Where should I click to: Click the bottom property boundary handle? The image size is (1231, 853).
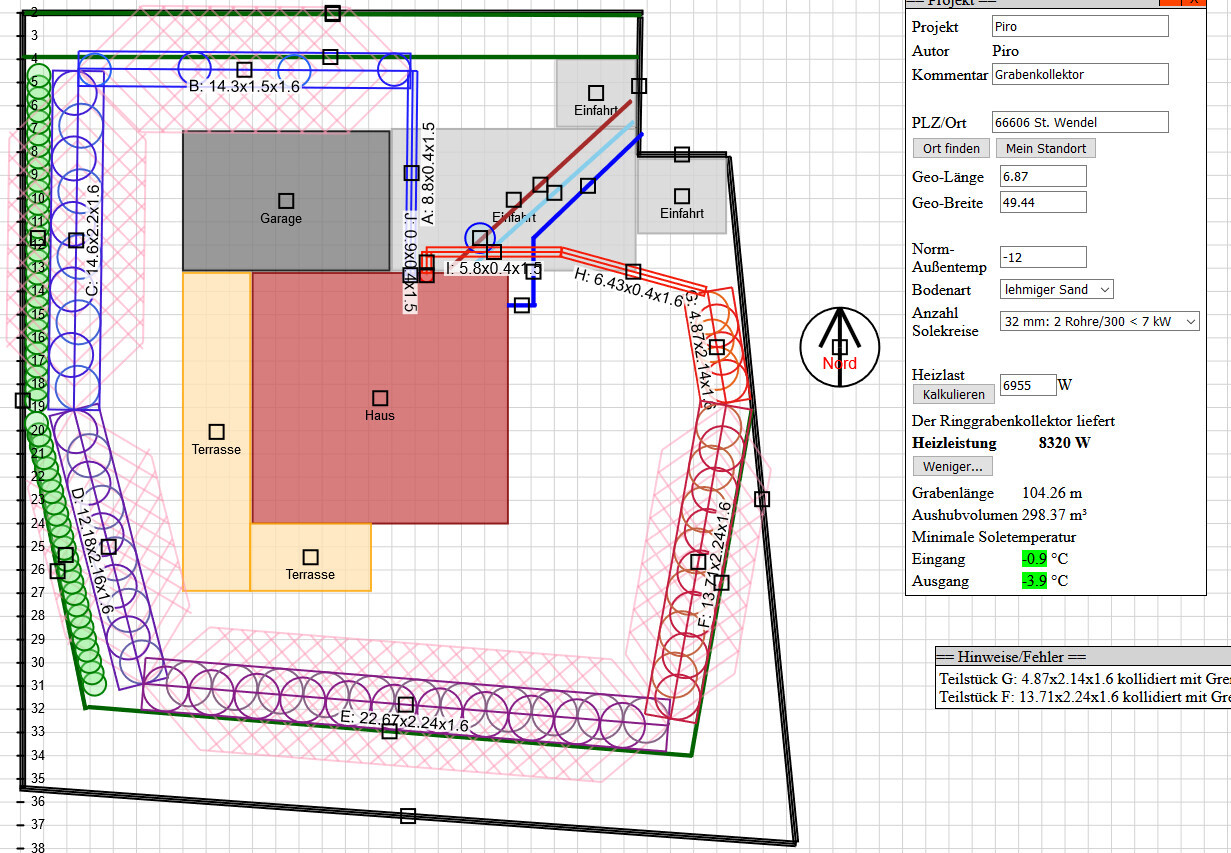(x=407, y=816)
